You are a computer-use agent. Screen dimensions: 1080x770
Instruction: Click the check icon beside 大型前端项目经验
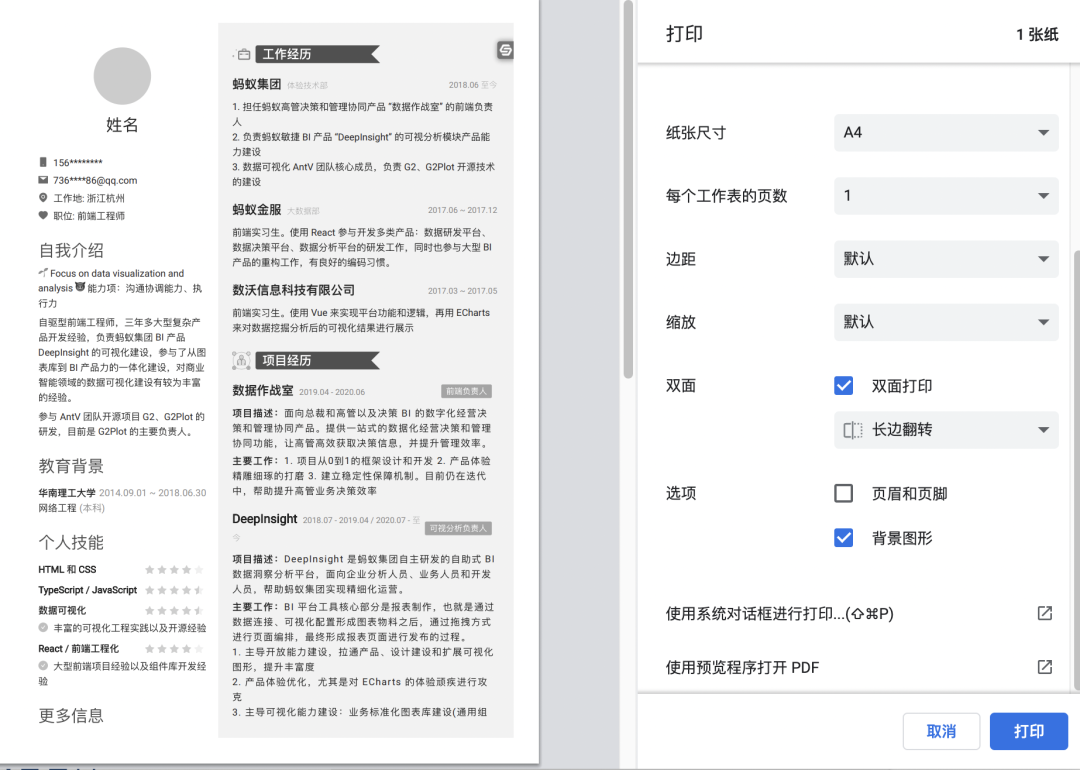point(43,666)
